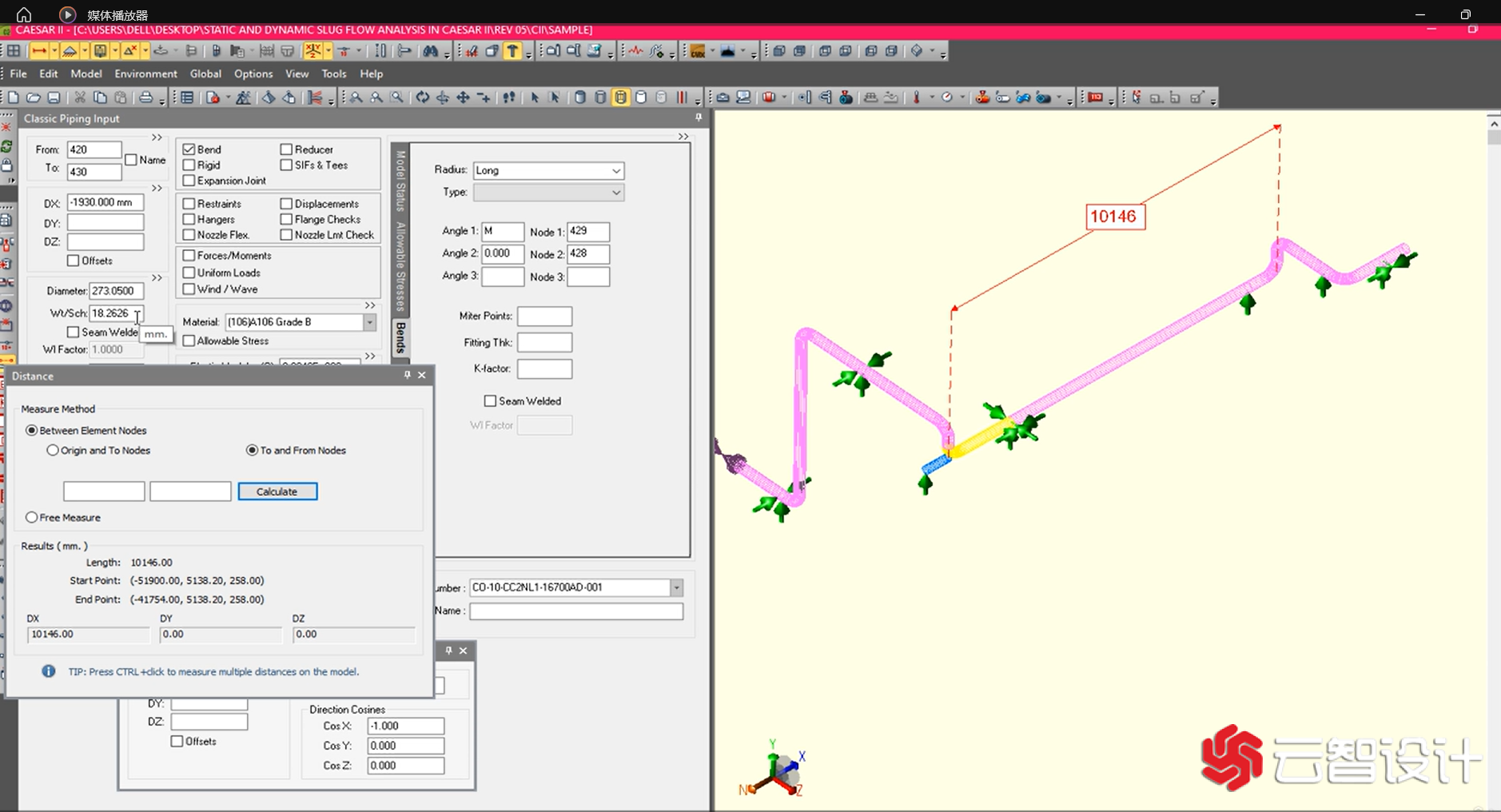Click the Print icon

click(x=146, y=98)
